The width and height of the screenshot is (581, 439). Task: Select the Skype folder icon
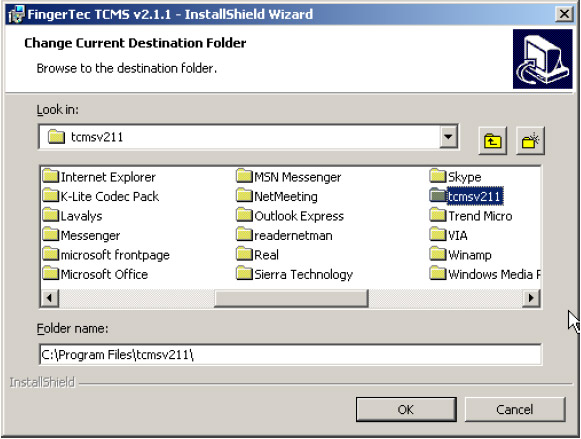(x=438, y=176)
